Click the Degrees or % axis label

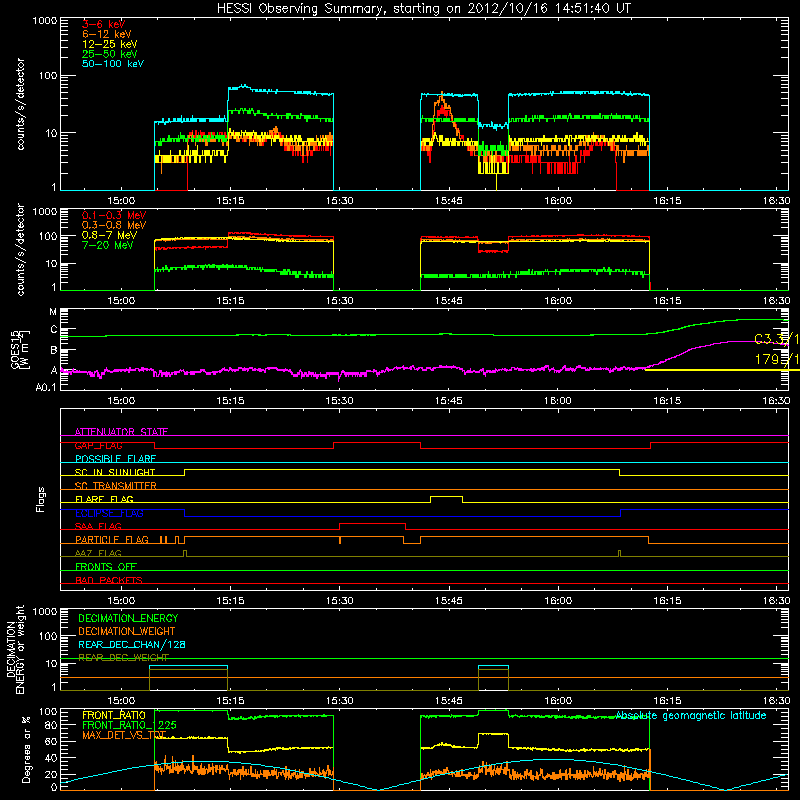coord(26,749)
